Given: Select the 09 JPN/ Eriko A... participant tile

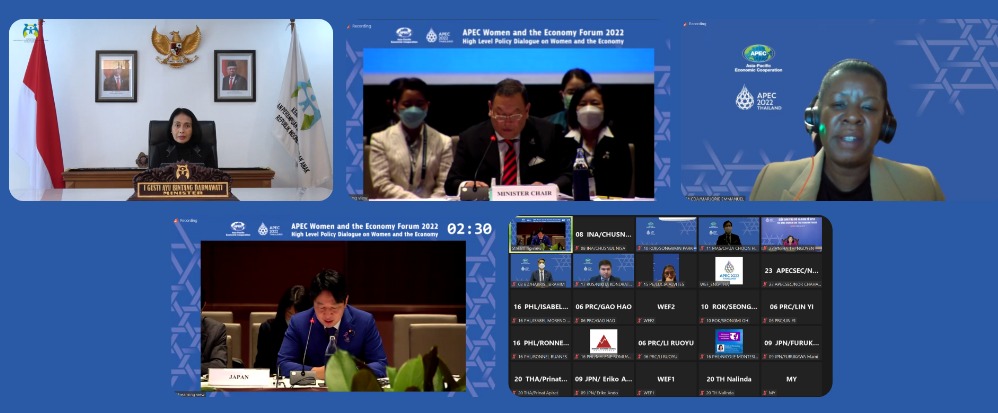Looking at the screenshot, I should pyautogui.click(x=603, y=379).
